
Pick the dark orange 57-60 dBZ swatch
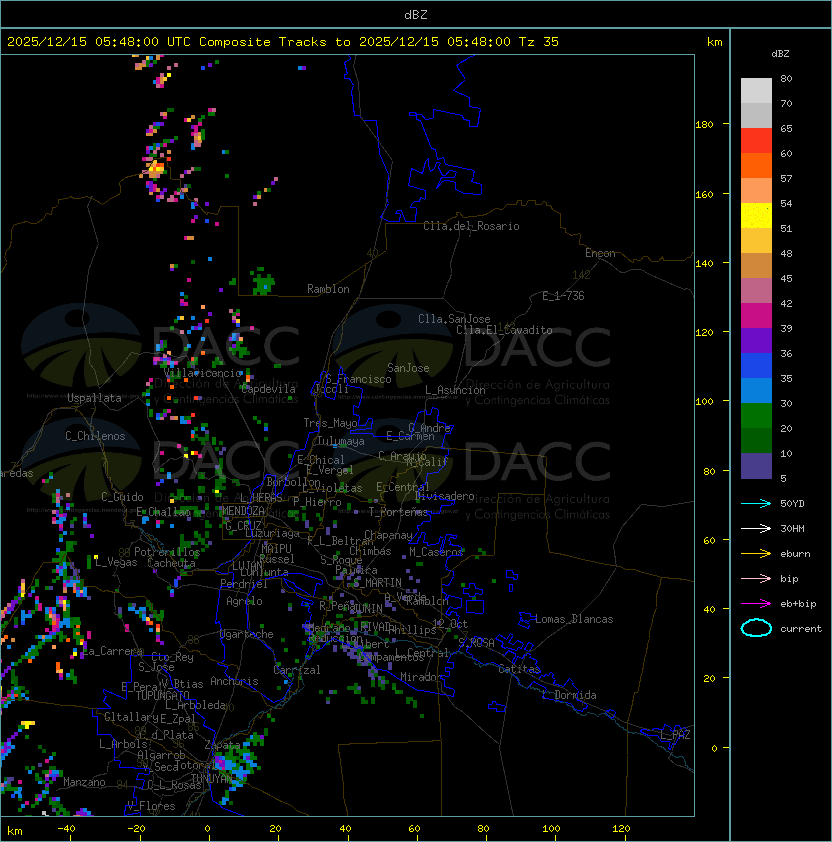pos(756,165)
